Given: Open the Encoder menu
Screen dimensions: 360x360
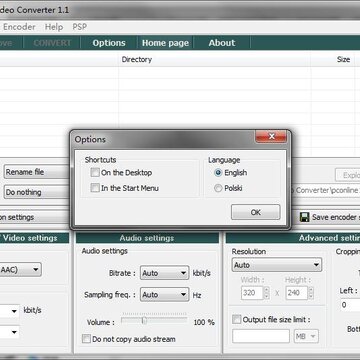Looking at the screenshot, I should (x=19, y=27).
